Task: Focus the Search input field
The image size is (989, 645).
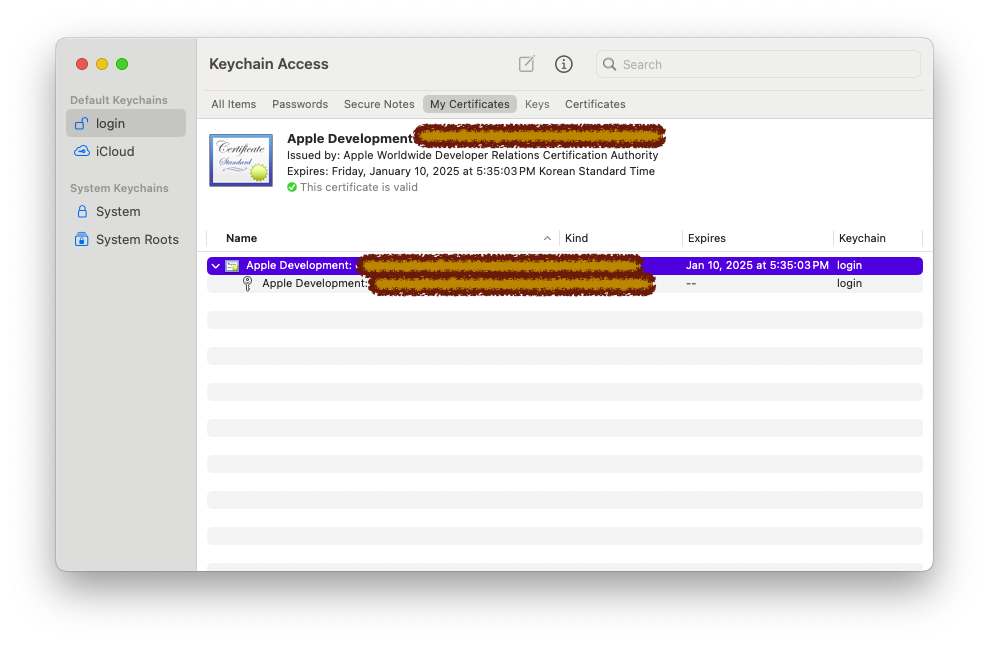Action: tap(758, 64)
